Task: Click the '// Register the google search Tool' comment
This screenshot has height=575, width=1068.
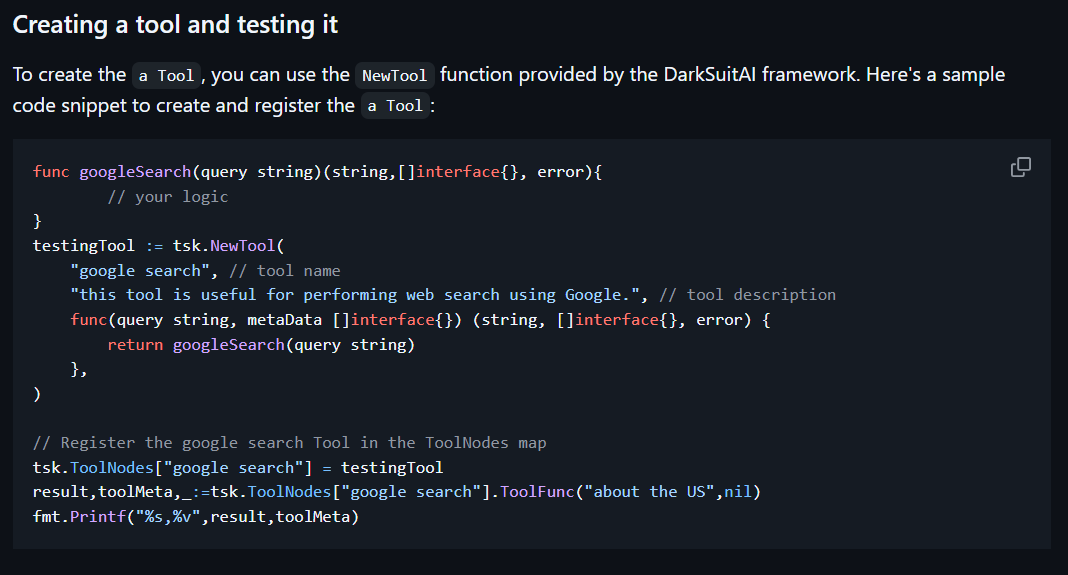Action: click(289, 443)
